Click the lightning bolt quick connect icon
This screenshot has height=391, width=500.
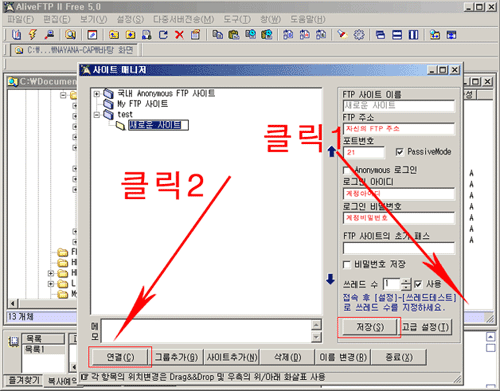[33, 35]
